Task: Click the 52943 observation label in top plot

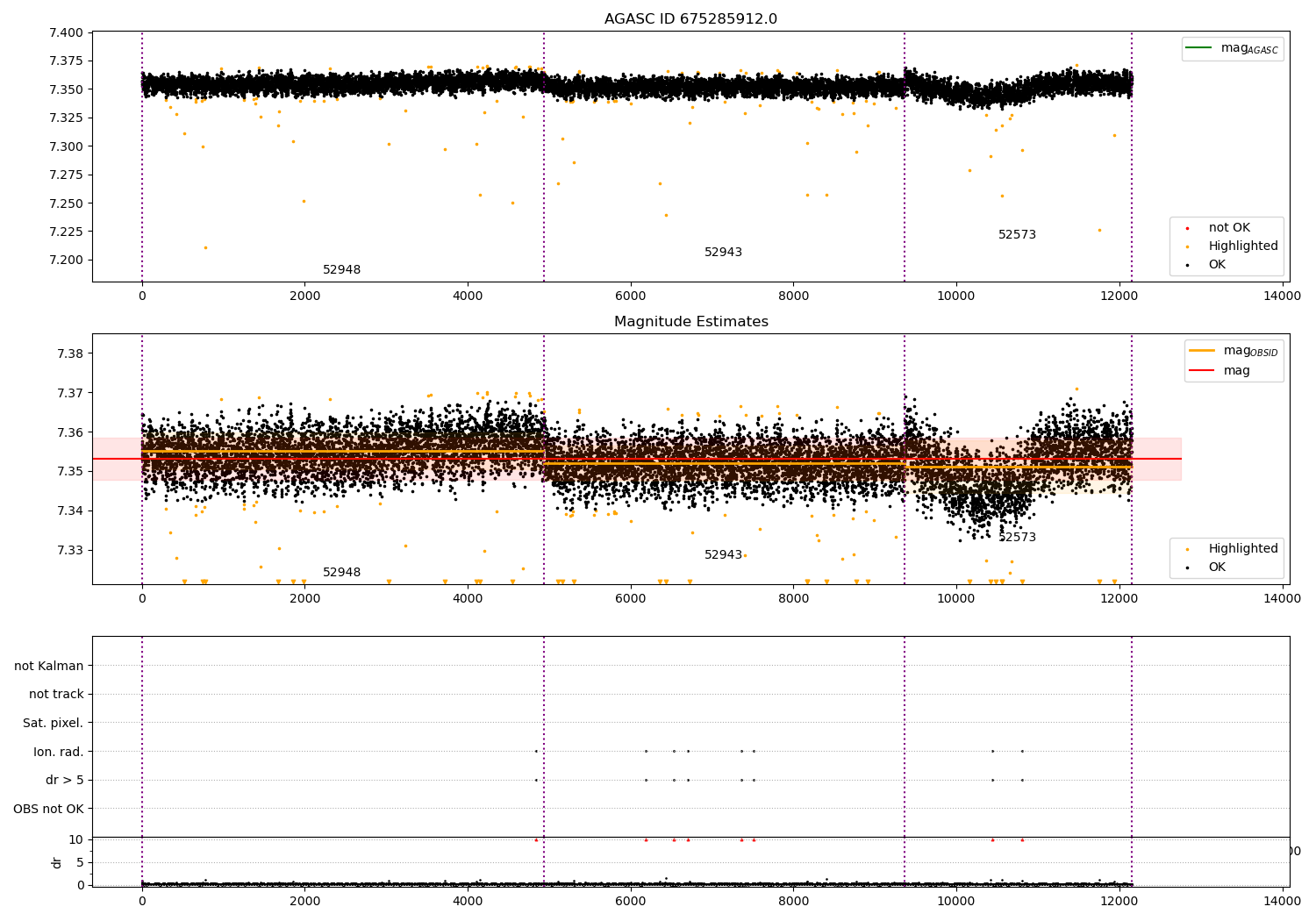Action: tap(724, 253)
